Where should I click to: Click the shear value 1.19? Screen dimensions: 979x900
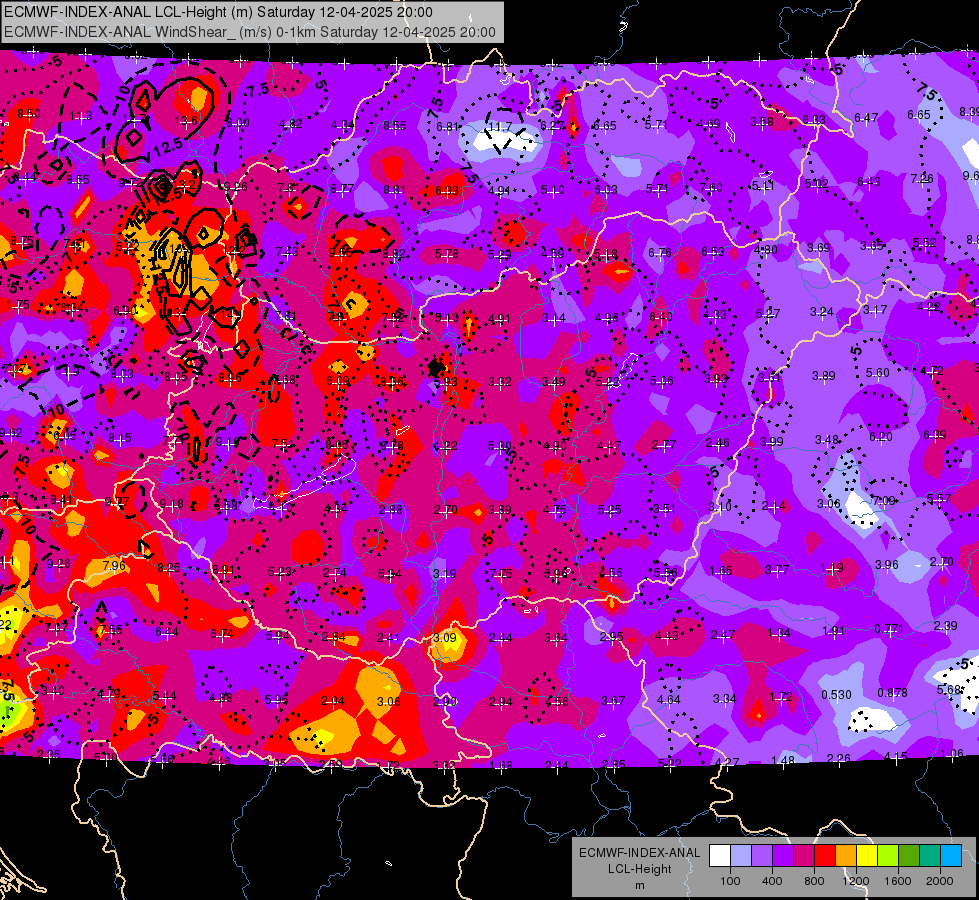click(x=832, y=568)
